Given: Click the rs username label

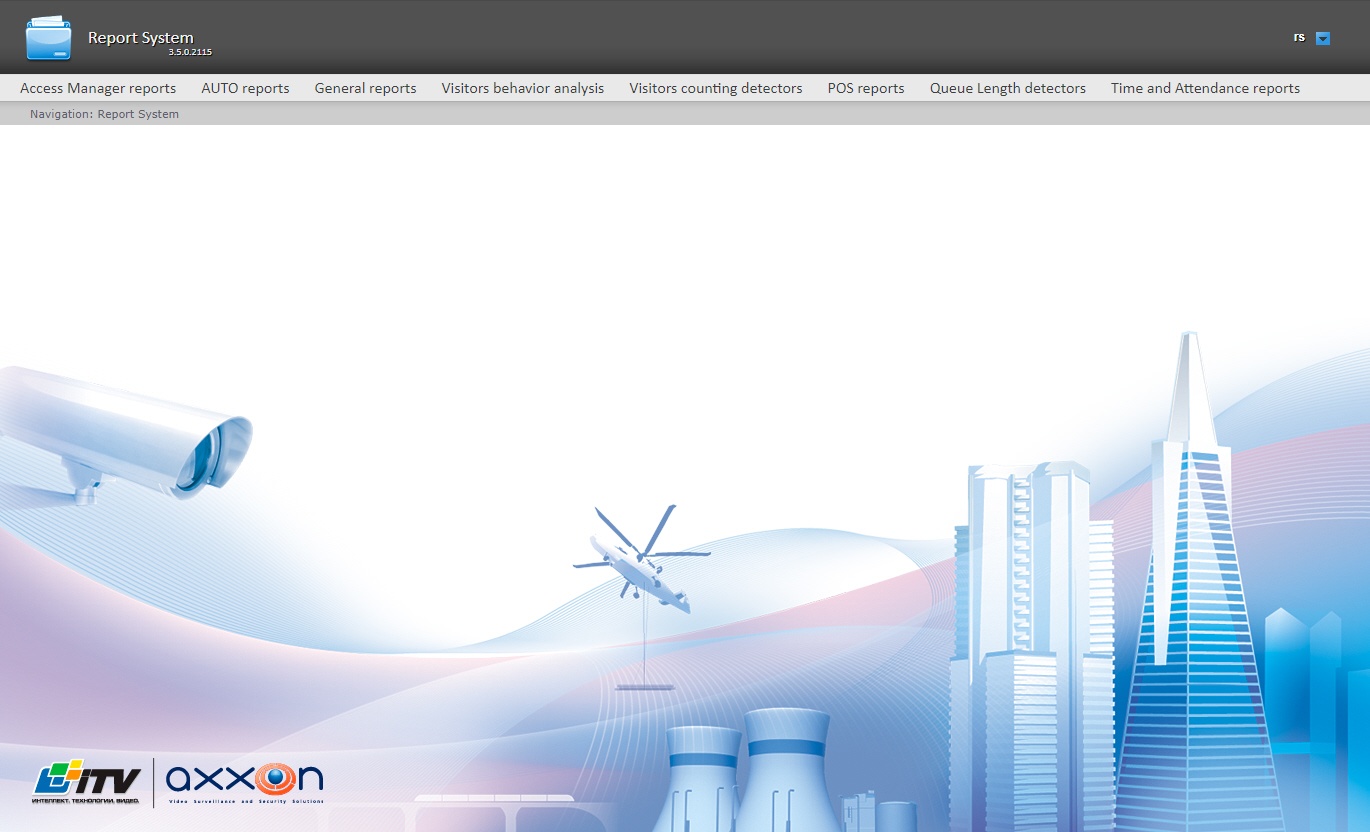Looking at the screenshot, I should point(1299,37).
